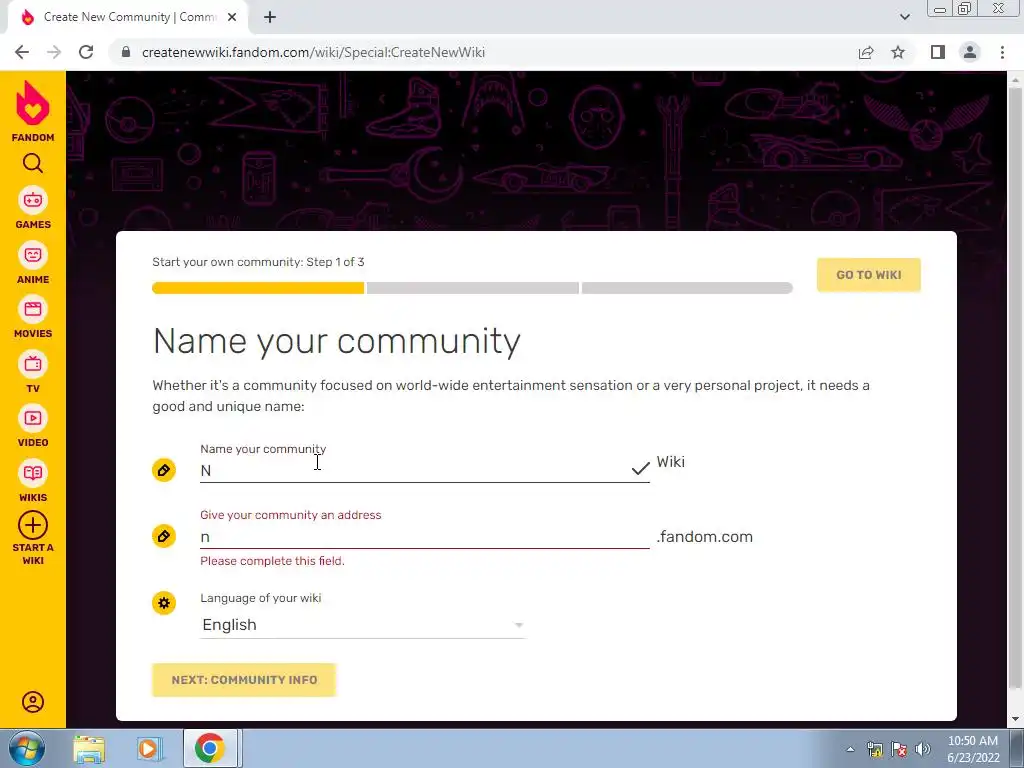Show hidden system tray icons
Screen dimensions: 1024x768
[850, 749]
